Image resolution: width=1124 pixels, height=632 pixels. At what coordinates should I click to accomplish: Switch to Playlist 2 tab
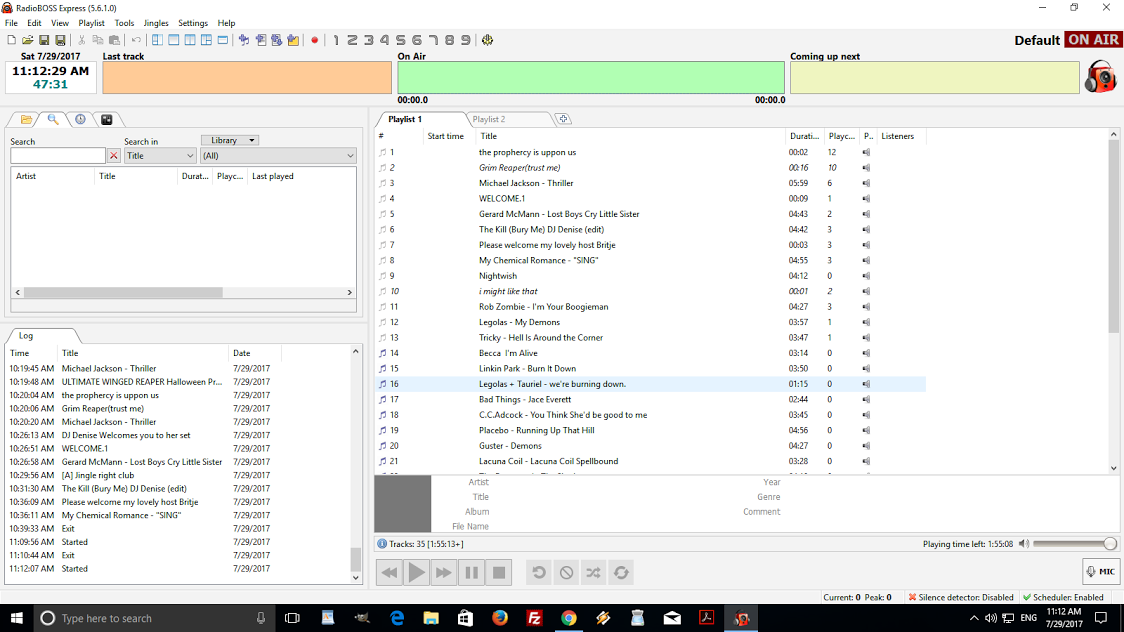489,119
